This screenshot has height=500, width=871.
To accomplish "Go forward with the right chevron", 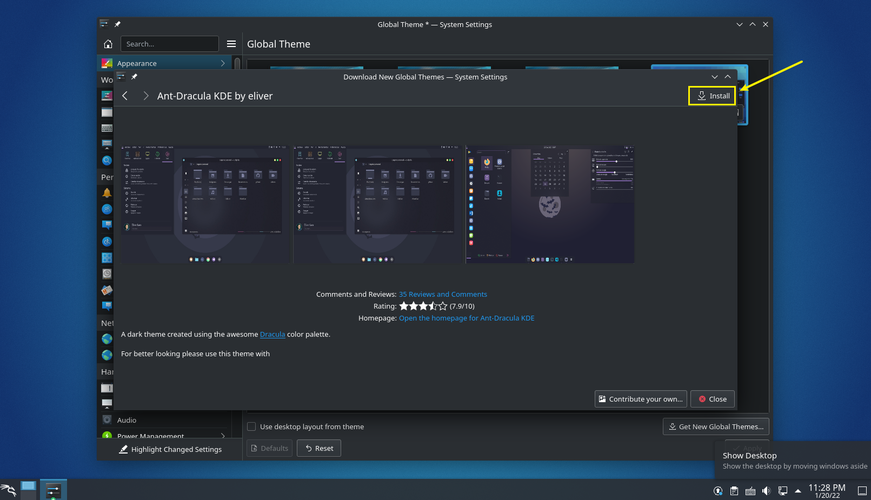I will coord(146,96).
